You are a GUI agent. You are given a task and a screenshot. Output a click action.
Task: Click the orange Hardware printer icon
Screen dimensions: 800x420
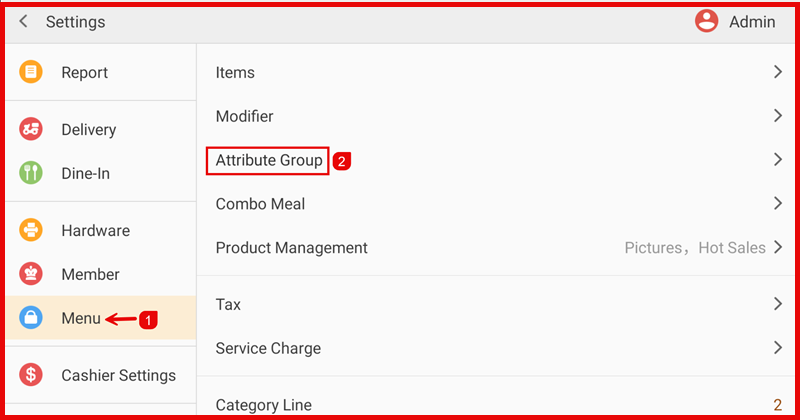[32, 231]
